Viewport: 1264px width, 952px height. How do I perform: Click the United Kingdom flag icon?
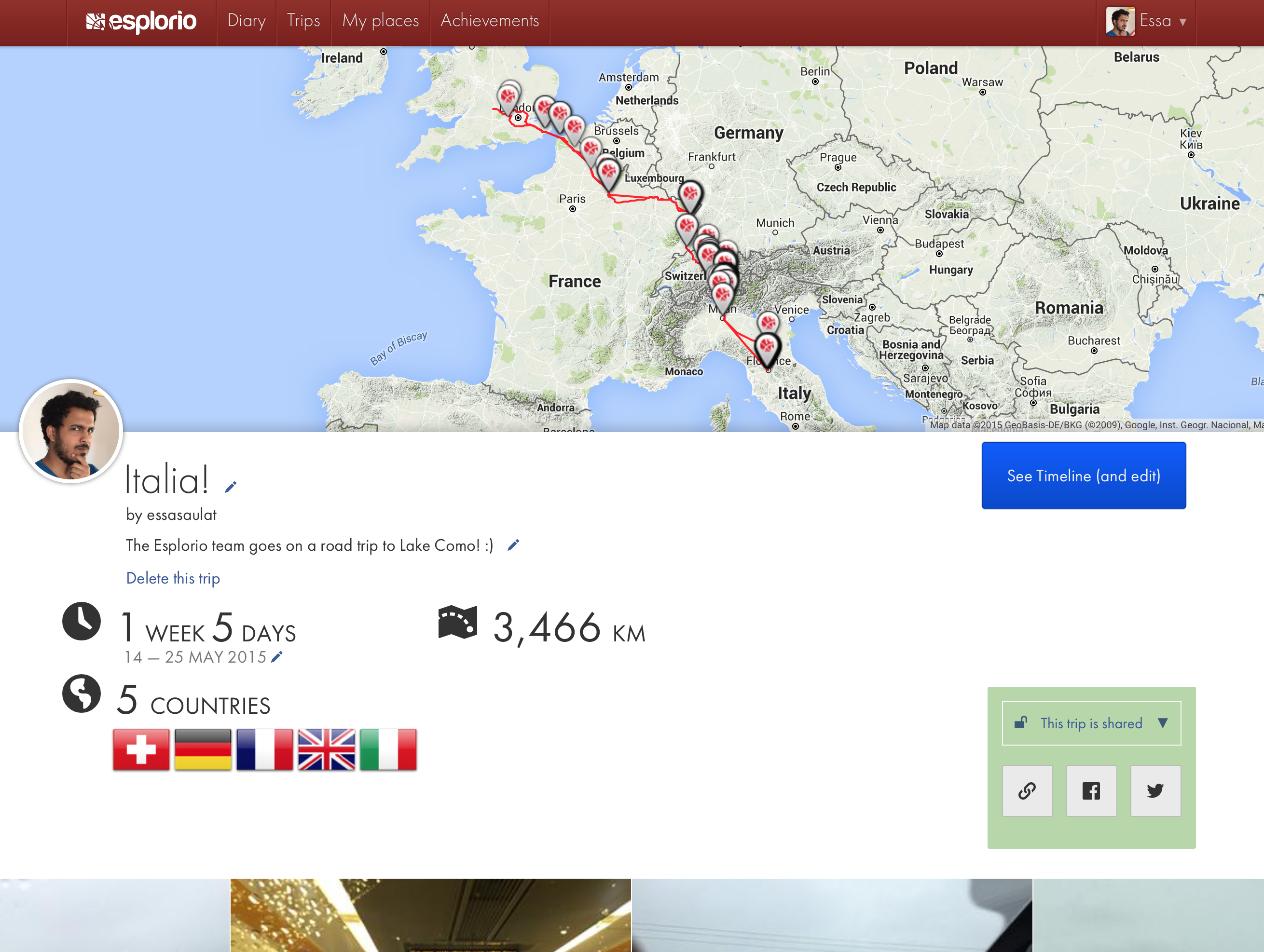326,749
